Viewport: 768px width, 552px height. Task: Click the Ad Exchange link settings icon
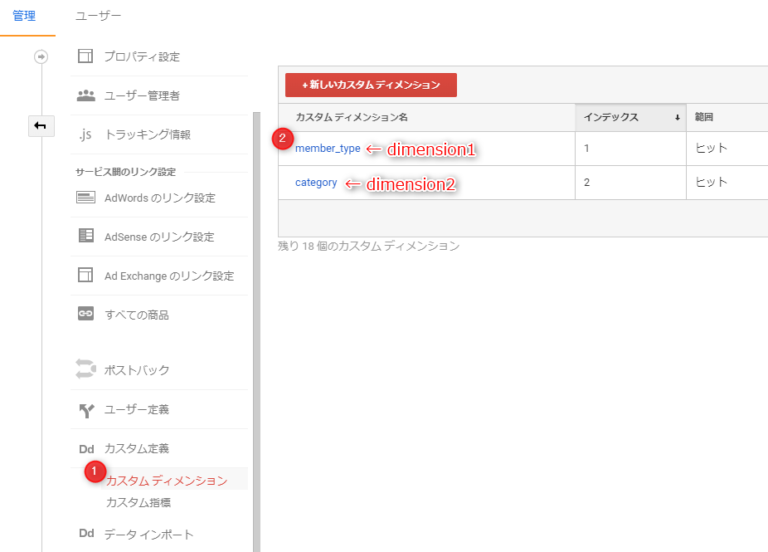tap(86, 275)
